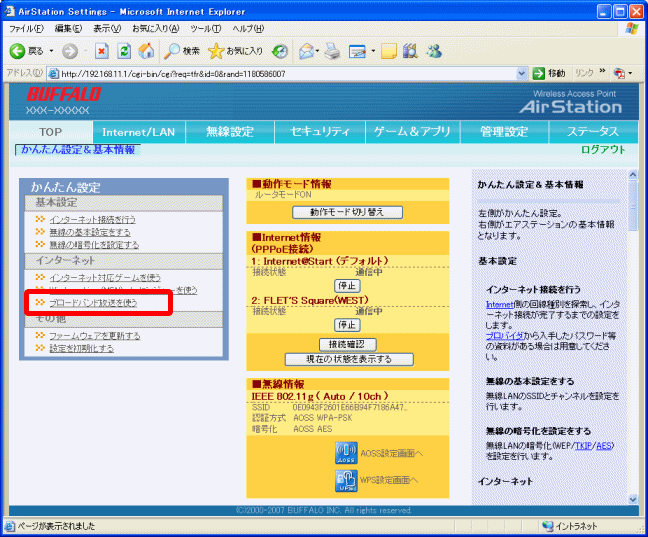Image resolution: width=648 pixels, height=537 pixels.
Task: Switch to the TOP tab
Action: click(x=51, y=132)
